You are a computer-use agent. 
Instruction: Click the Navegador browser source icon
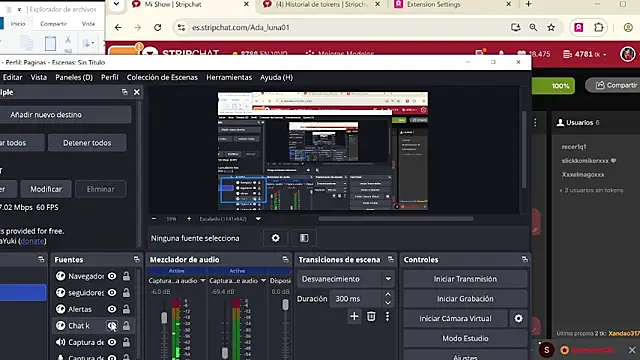click(x=60, y=276)
